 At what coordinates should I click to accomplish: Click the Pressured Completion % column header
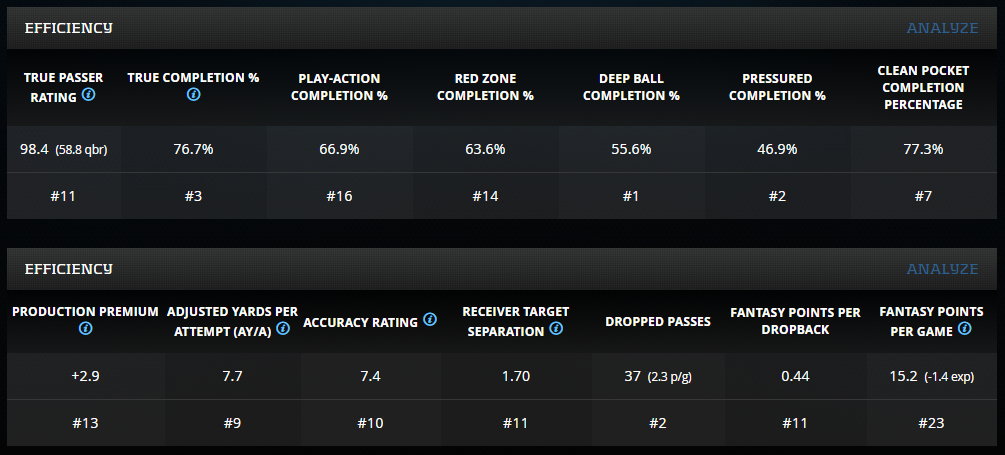point(777,87)
